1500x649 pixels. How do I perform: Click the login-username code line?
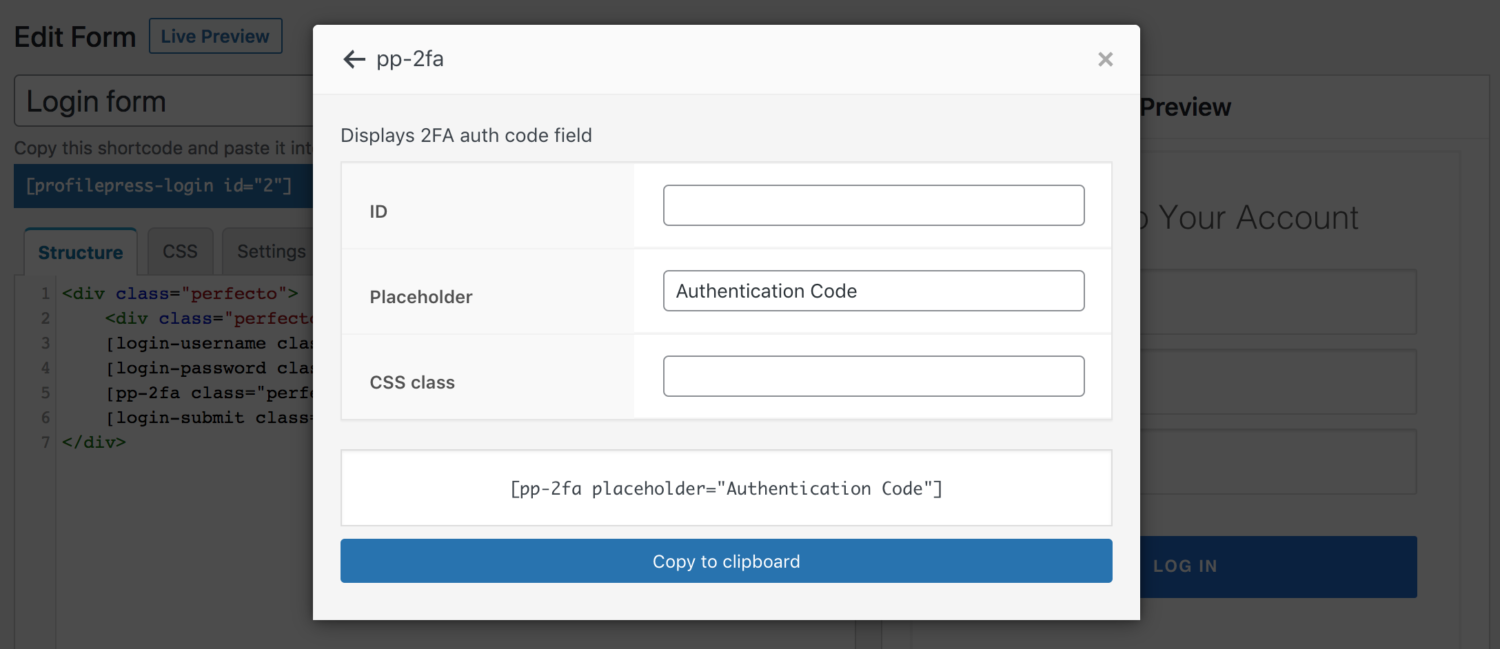(x=209, y=343)
